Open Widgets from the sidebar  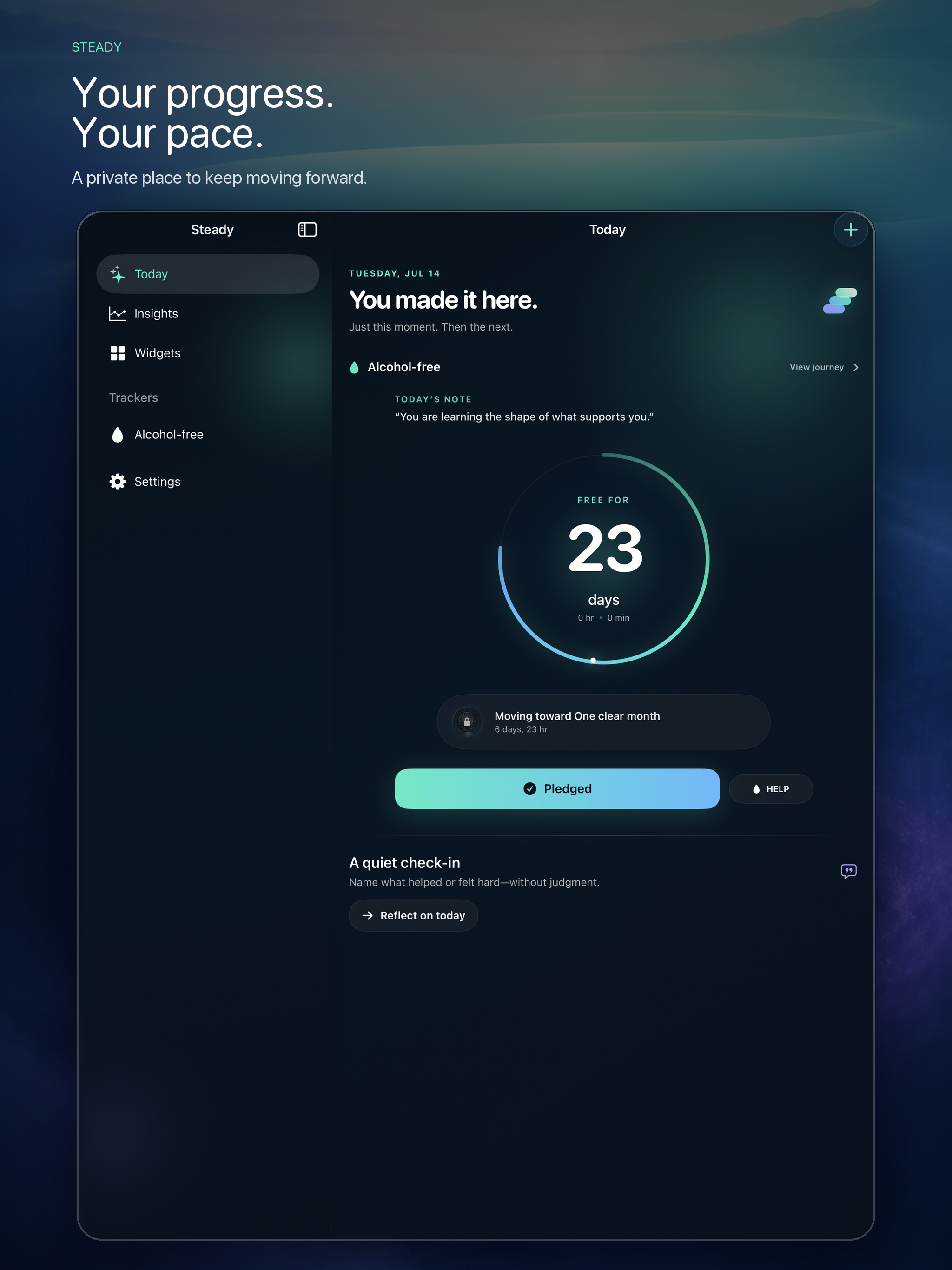(x=208, y=353)
